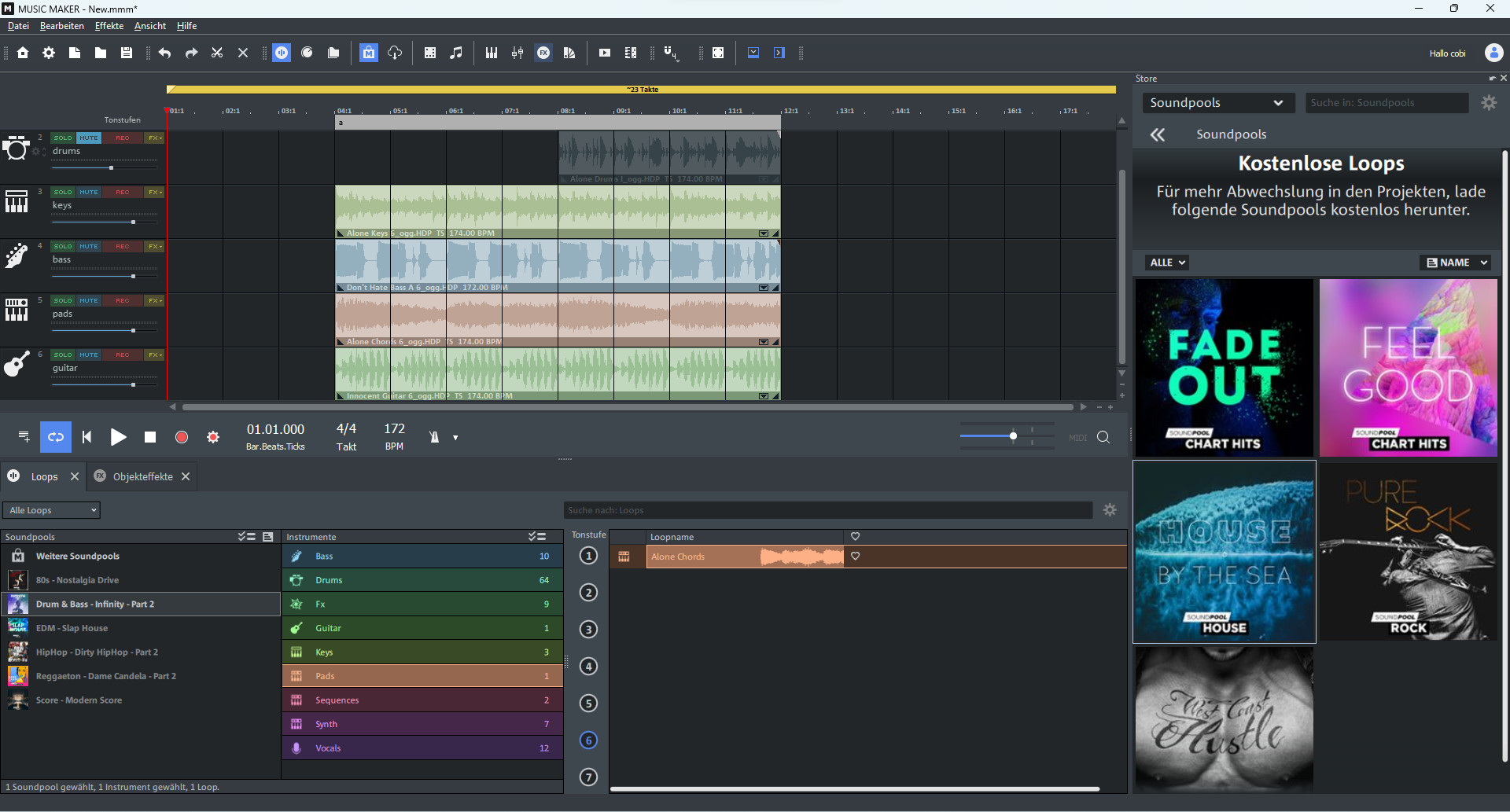Jump to the beginning of the arrangement
Screen dimensions: 1510x812
point(87,437)
